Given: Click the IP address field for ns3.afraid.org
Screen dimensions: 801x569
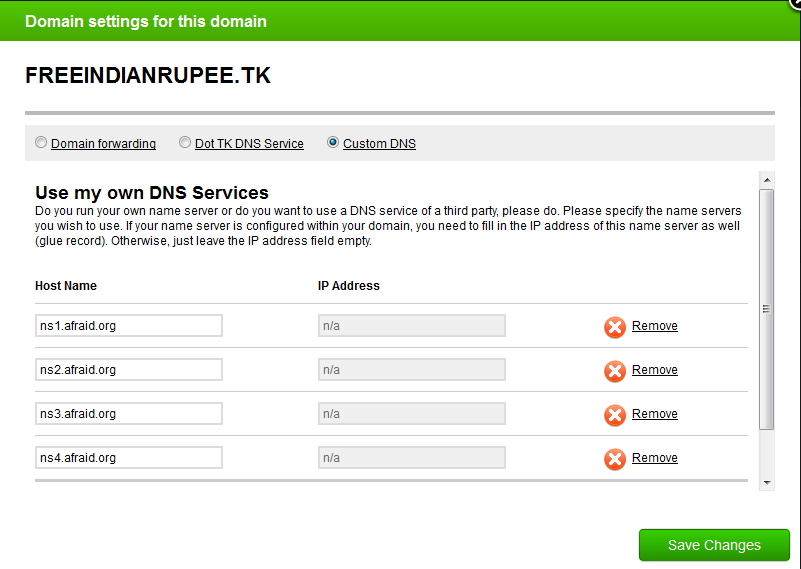Looking at the screenshot, I should click(x=412, y=414).
